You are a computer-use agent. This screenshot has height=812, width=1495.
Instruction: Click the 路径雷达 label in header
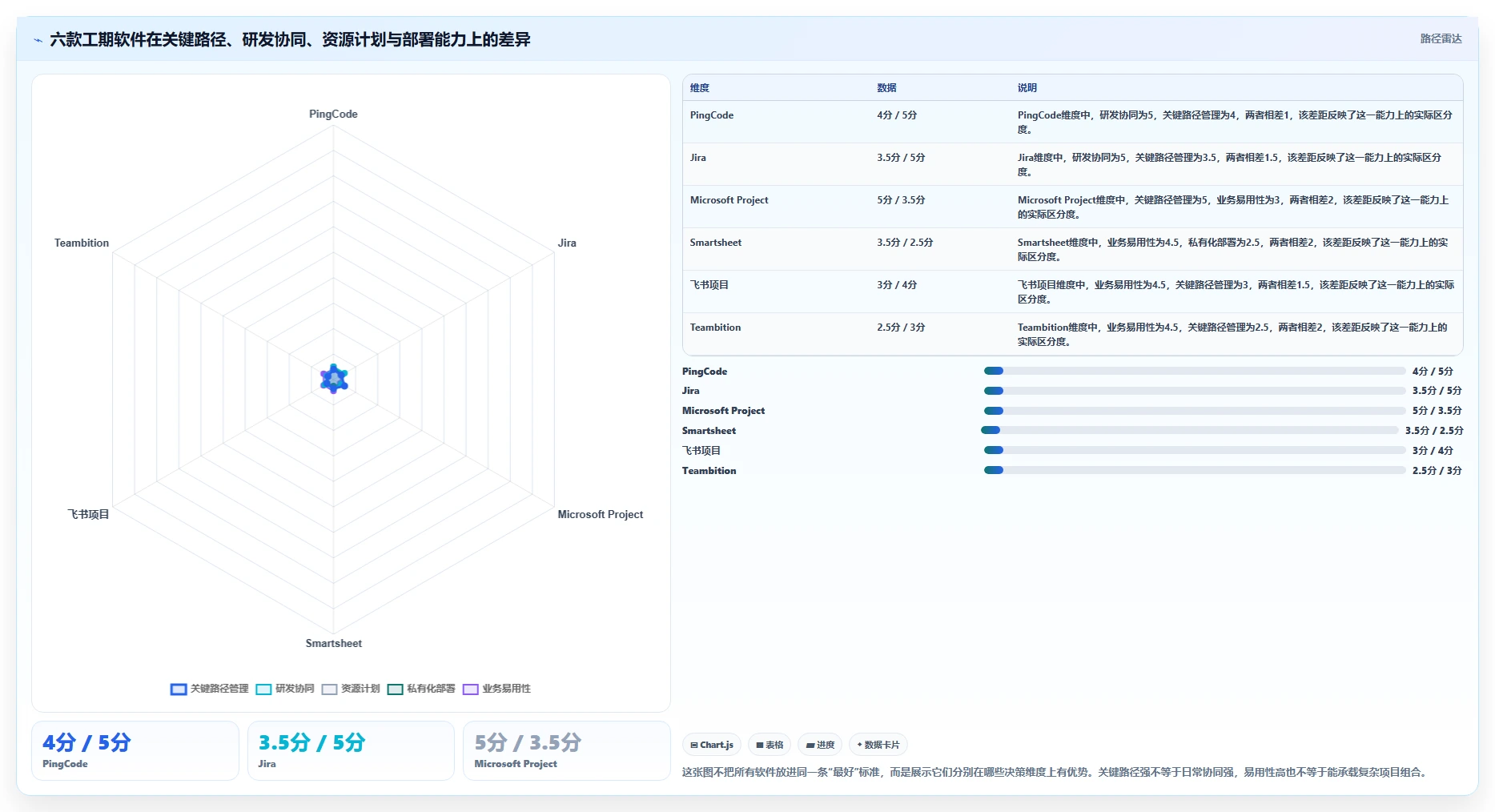[x=1441, y=38]
